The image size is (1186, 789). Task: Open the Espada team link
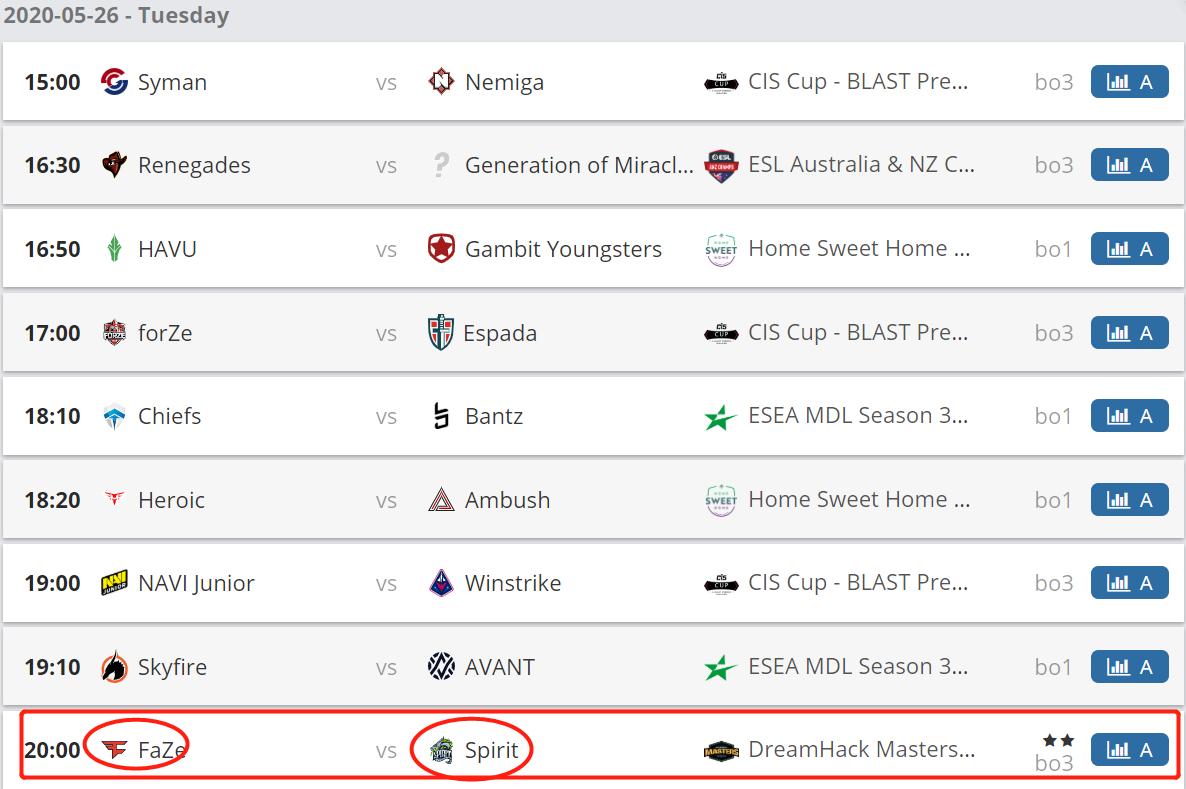pos(500,333)
